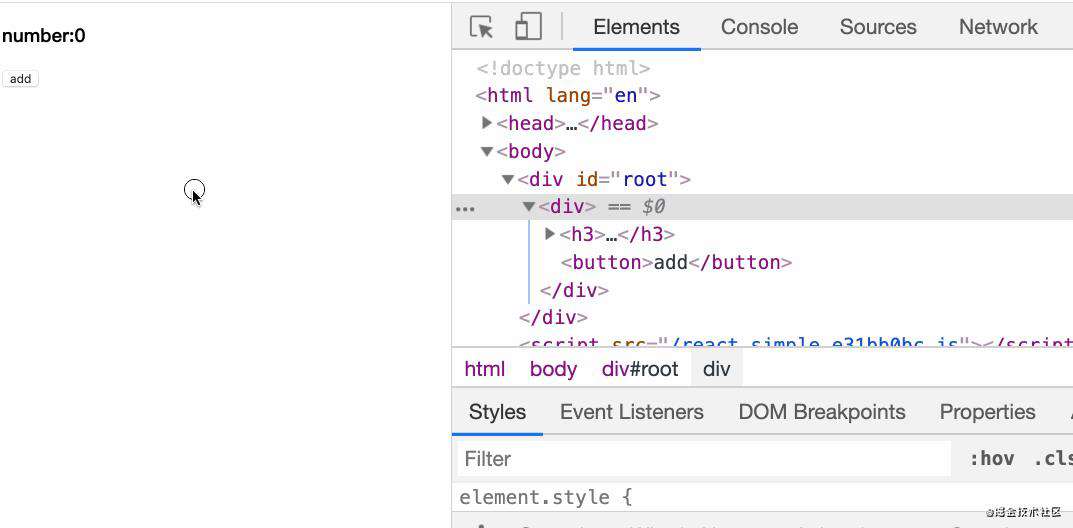Viewport: 1073px width, 528px height.
Task: Toggle the device toolbar icon
Action: click(x=528, y=27)
